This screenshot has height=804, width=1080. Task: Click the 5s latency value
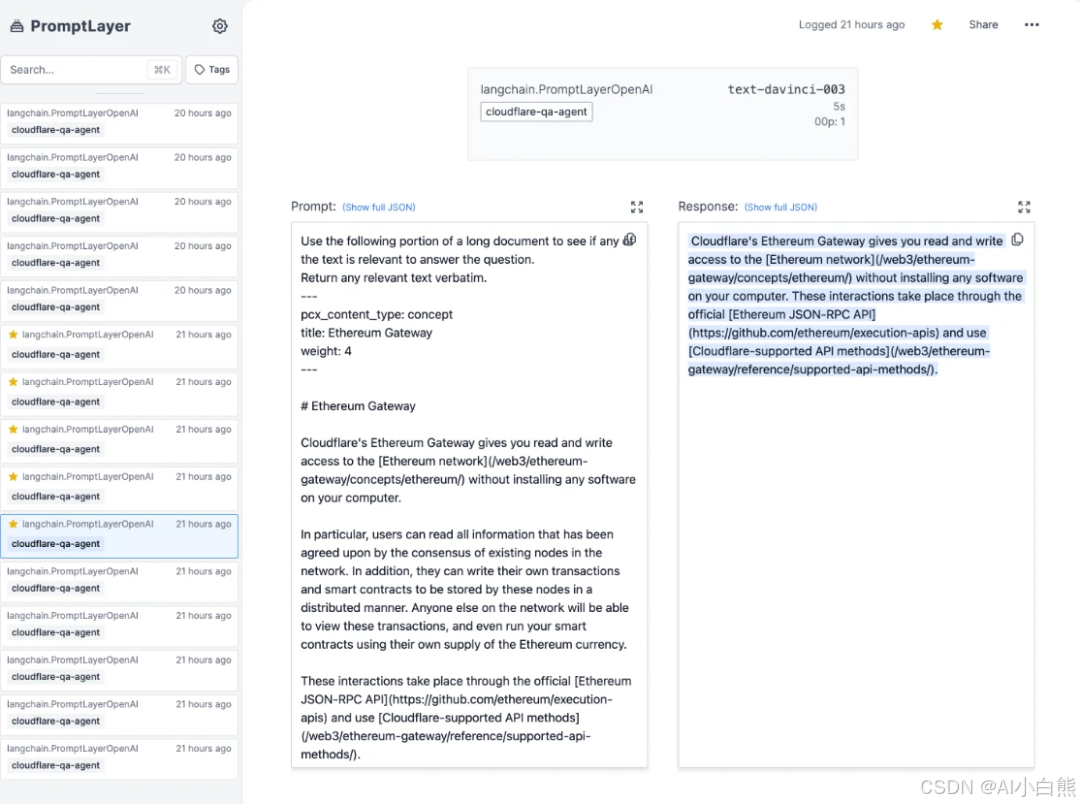(839, 106)
